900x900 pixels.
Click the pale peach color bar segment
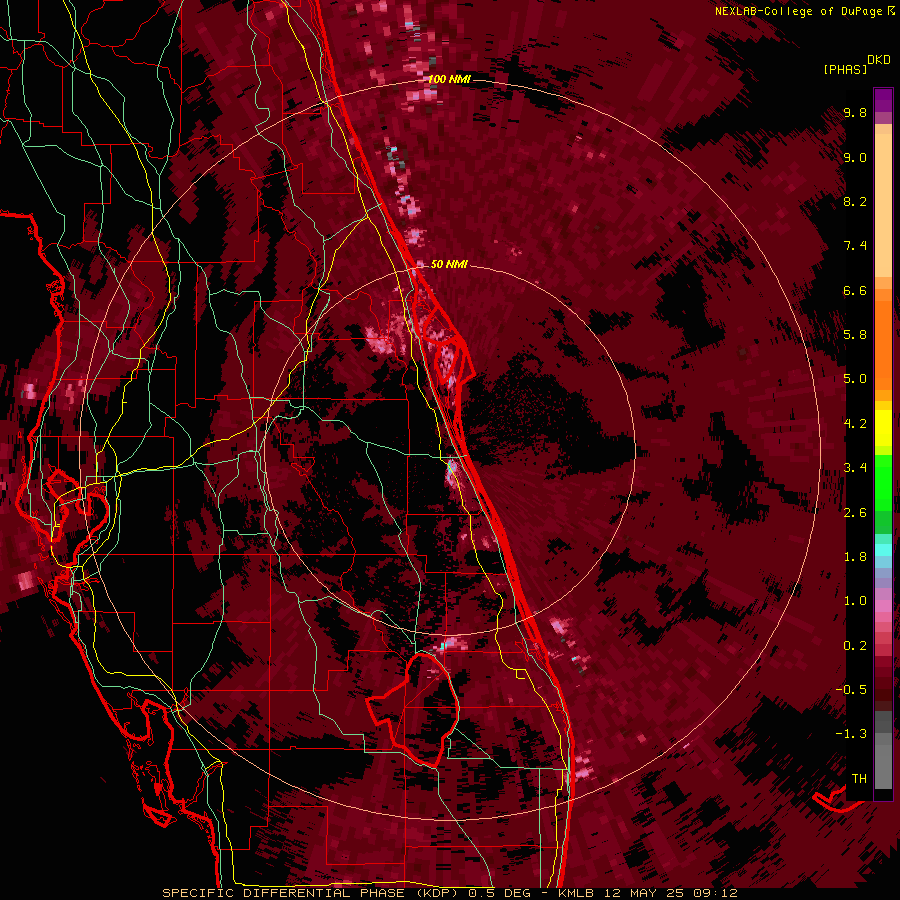coord(883,205)
